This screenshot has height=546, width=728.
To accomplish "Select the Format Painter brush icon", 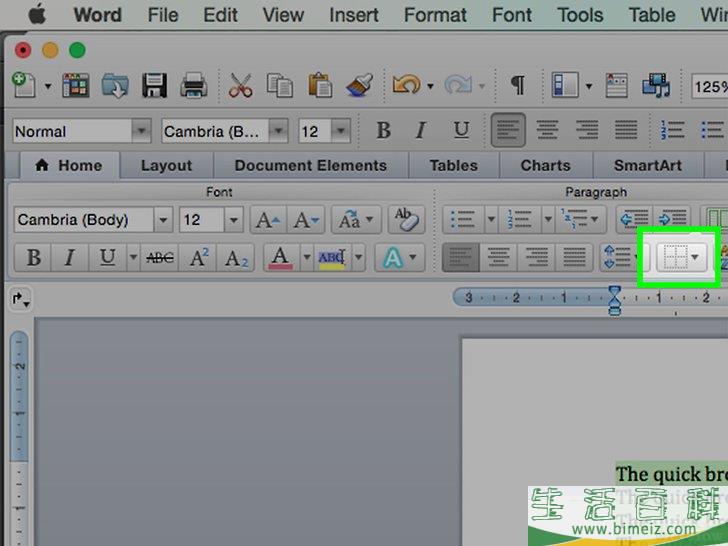I will (360, 85).
